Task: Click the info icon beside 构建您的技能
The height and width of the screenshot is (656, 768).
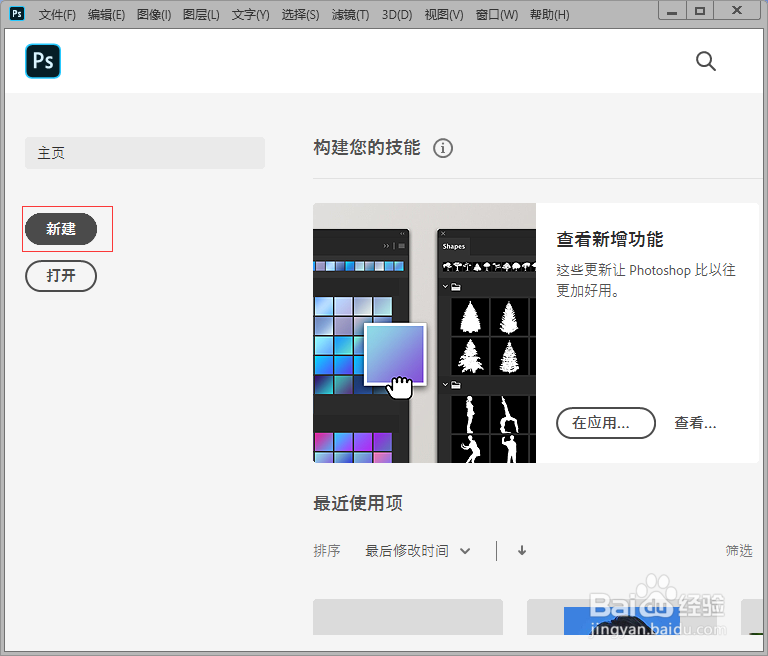Action: click(x=443, y=148)
